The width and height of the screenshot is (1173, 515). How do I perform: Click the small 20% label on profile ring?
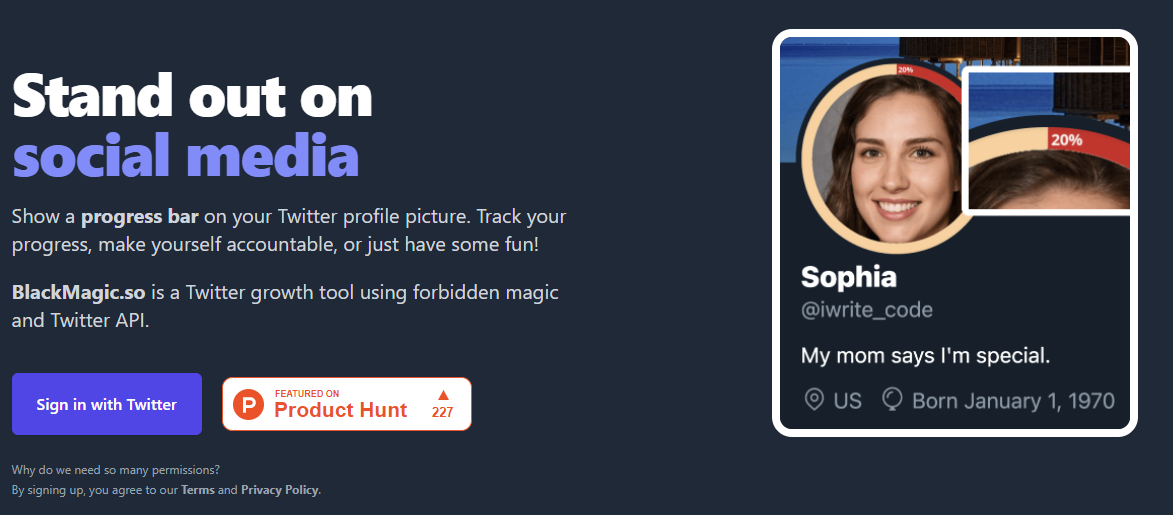(905, 70)
